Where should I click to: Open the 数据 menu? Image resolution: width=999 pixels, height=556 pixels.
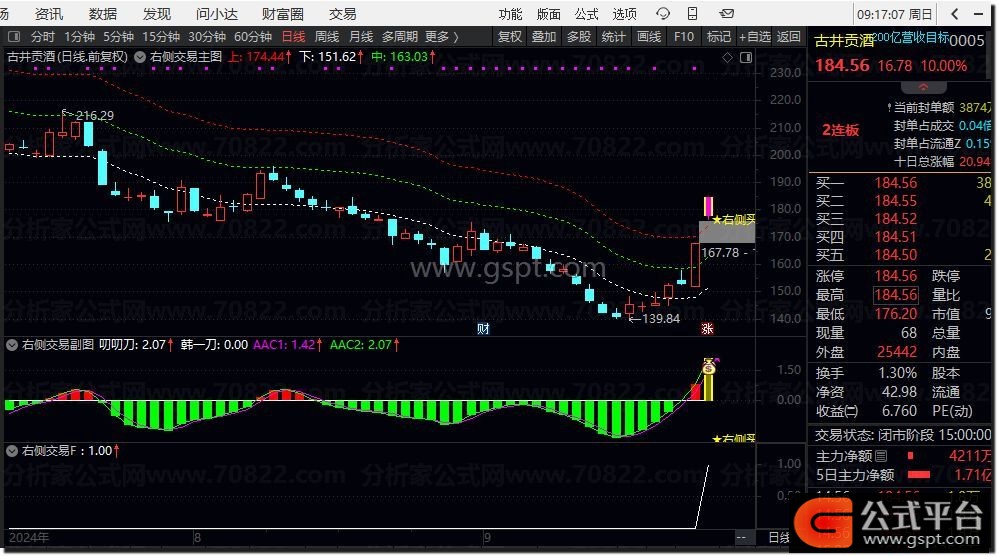pyautogui.click(x=103, y=14)
